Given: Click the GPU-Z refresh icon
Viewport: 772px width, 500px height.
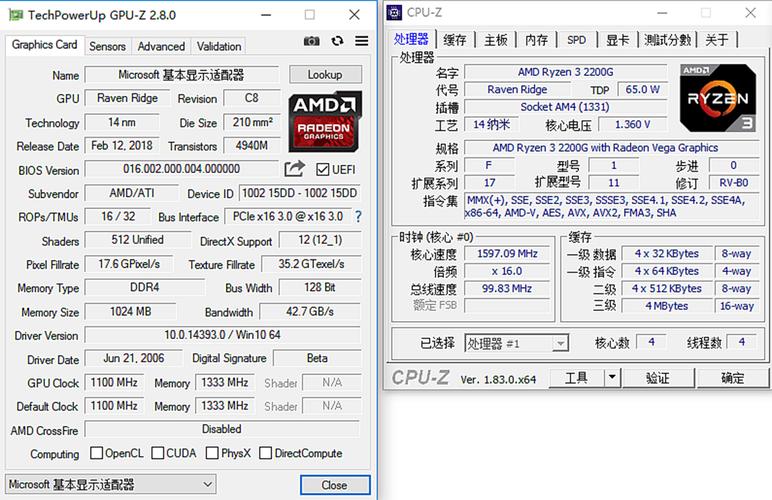Looking at the screenshot, I should pyautogui.click(x=337, y=41).
